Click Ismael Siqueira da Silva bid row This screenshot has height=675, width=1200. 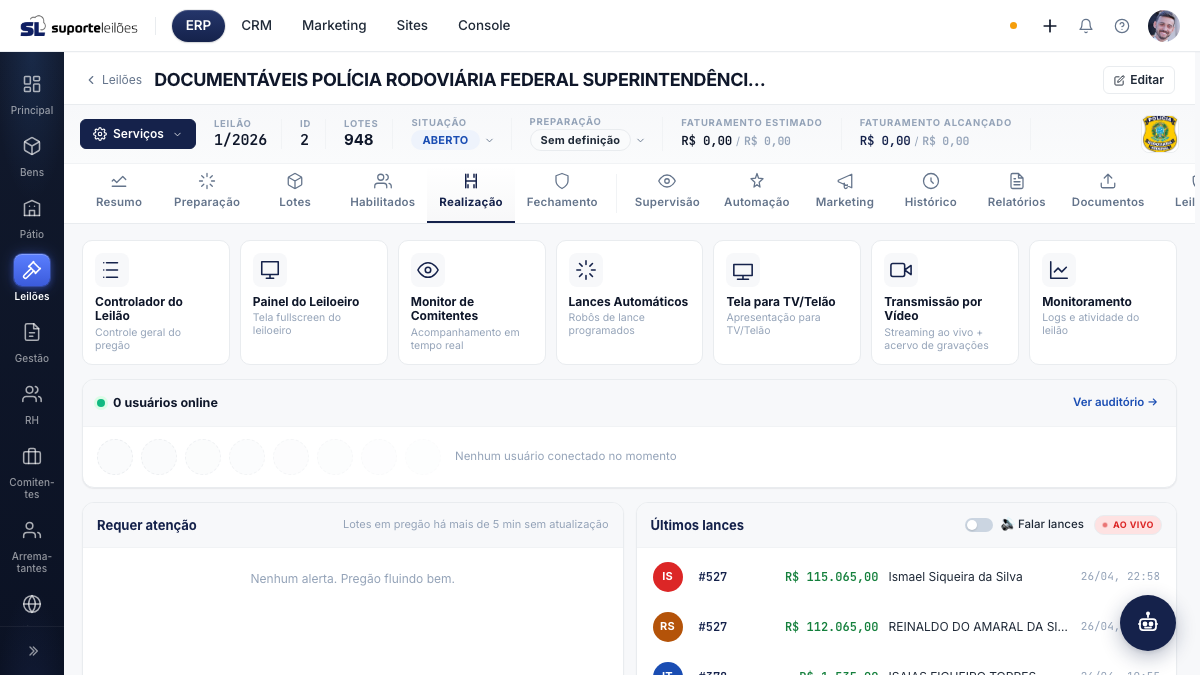[x=906, y=577]
